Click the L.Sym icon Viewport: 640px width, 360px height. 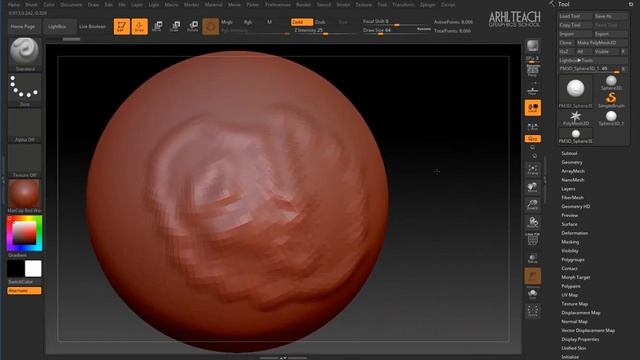pyautogui.click(x=533, y=127)
